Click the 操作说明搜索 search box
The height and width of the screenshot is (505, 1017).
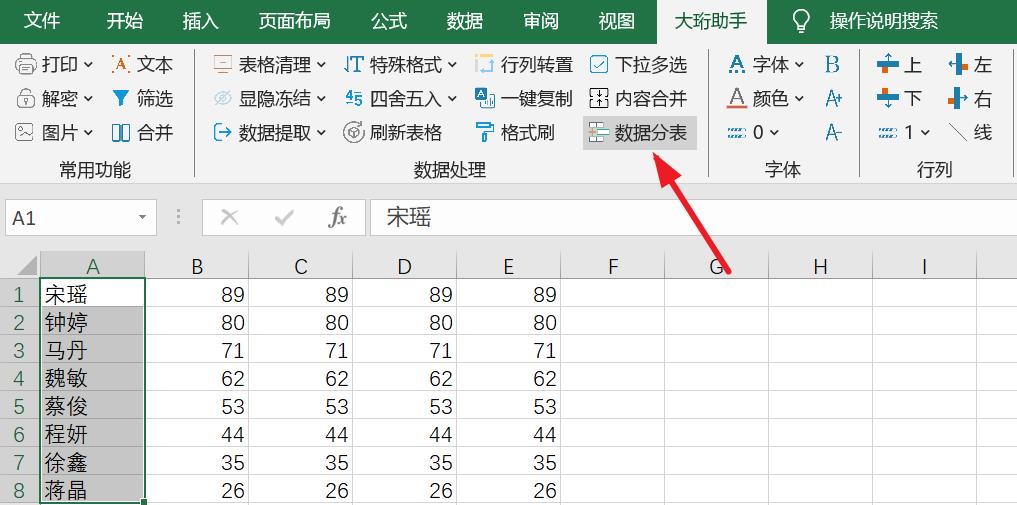(883, 21)
